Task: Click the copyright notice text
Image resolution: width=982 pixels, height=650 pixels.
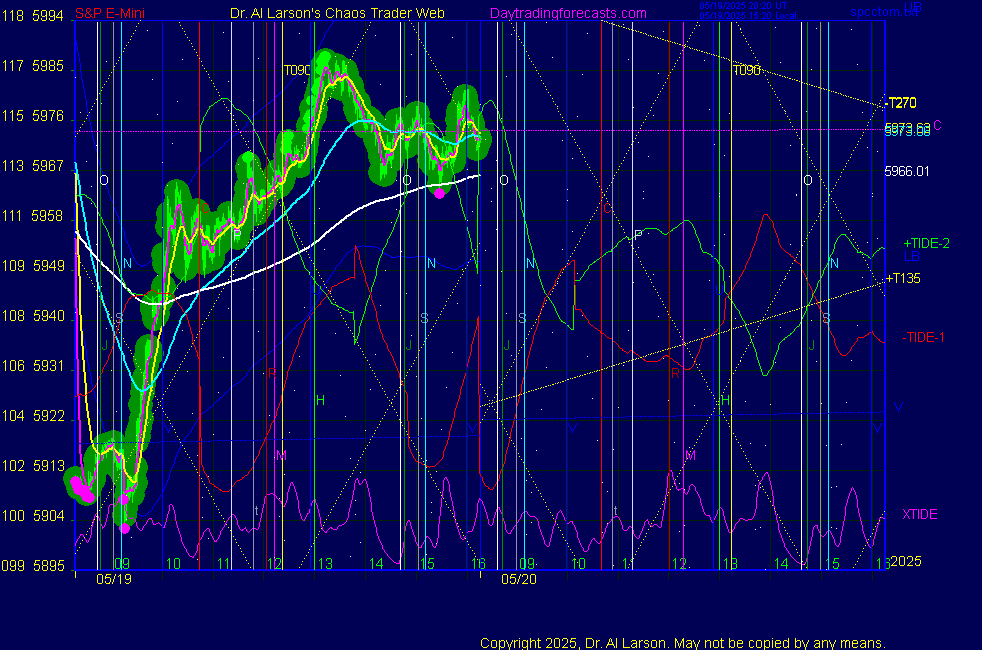Action: tap(683, 643)
